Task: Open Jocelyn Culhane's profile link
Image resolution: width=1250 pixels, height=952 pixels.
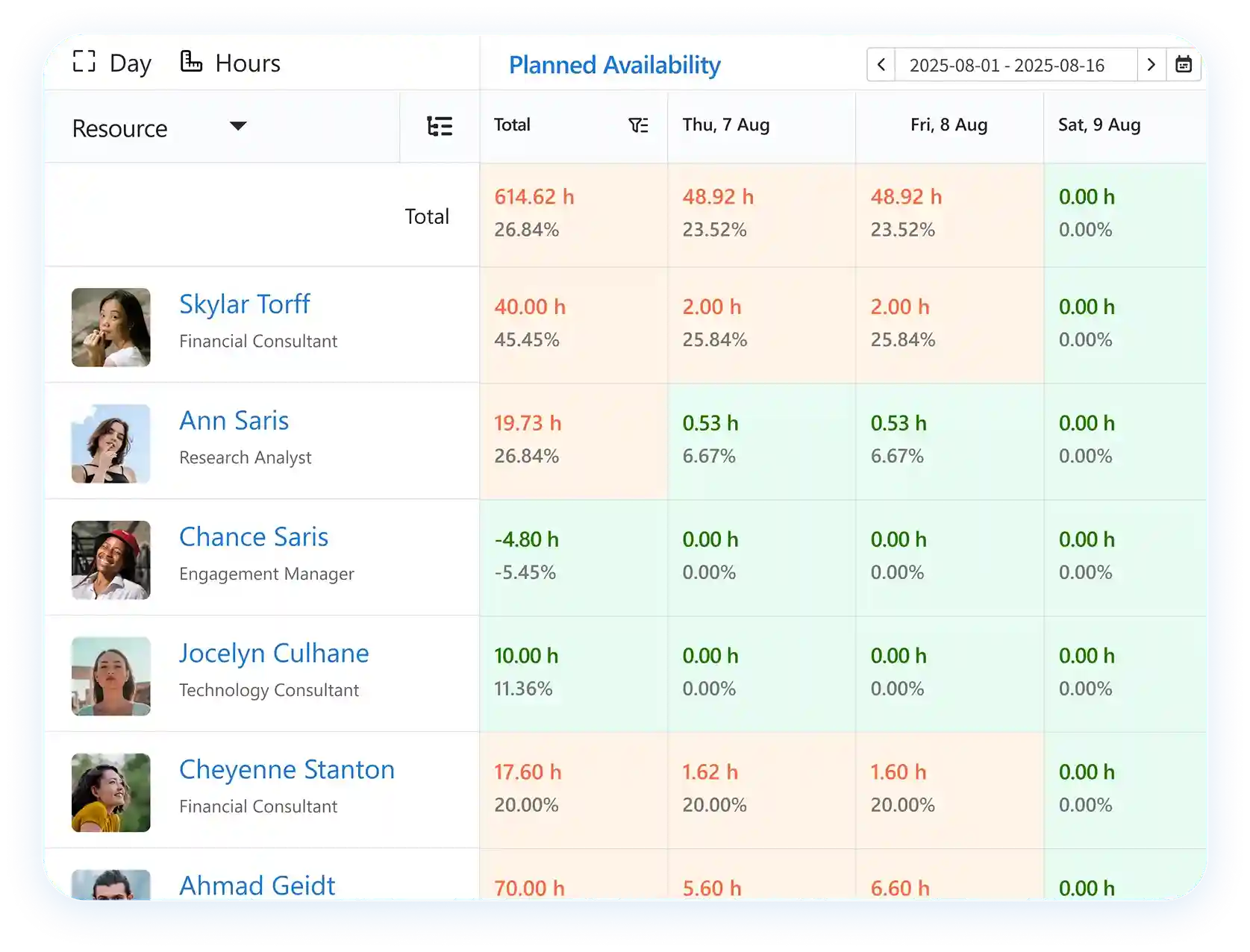Action: pos(274,654)
